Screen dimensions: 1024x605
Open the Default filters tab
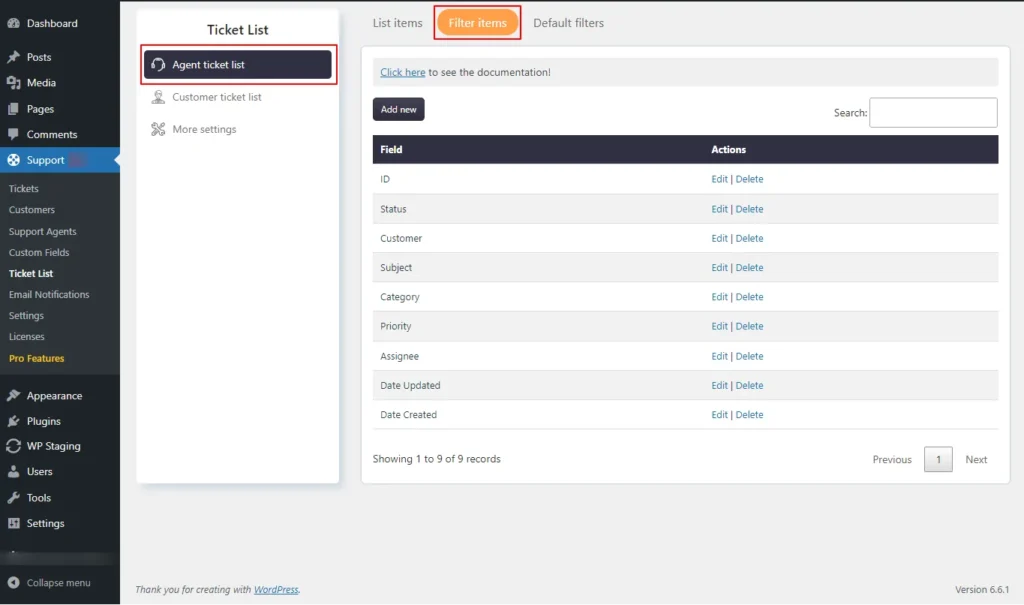[x=568, y=22]
